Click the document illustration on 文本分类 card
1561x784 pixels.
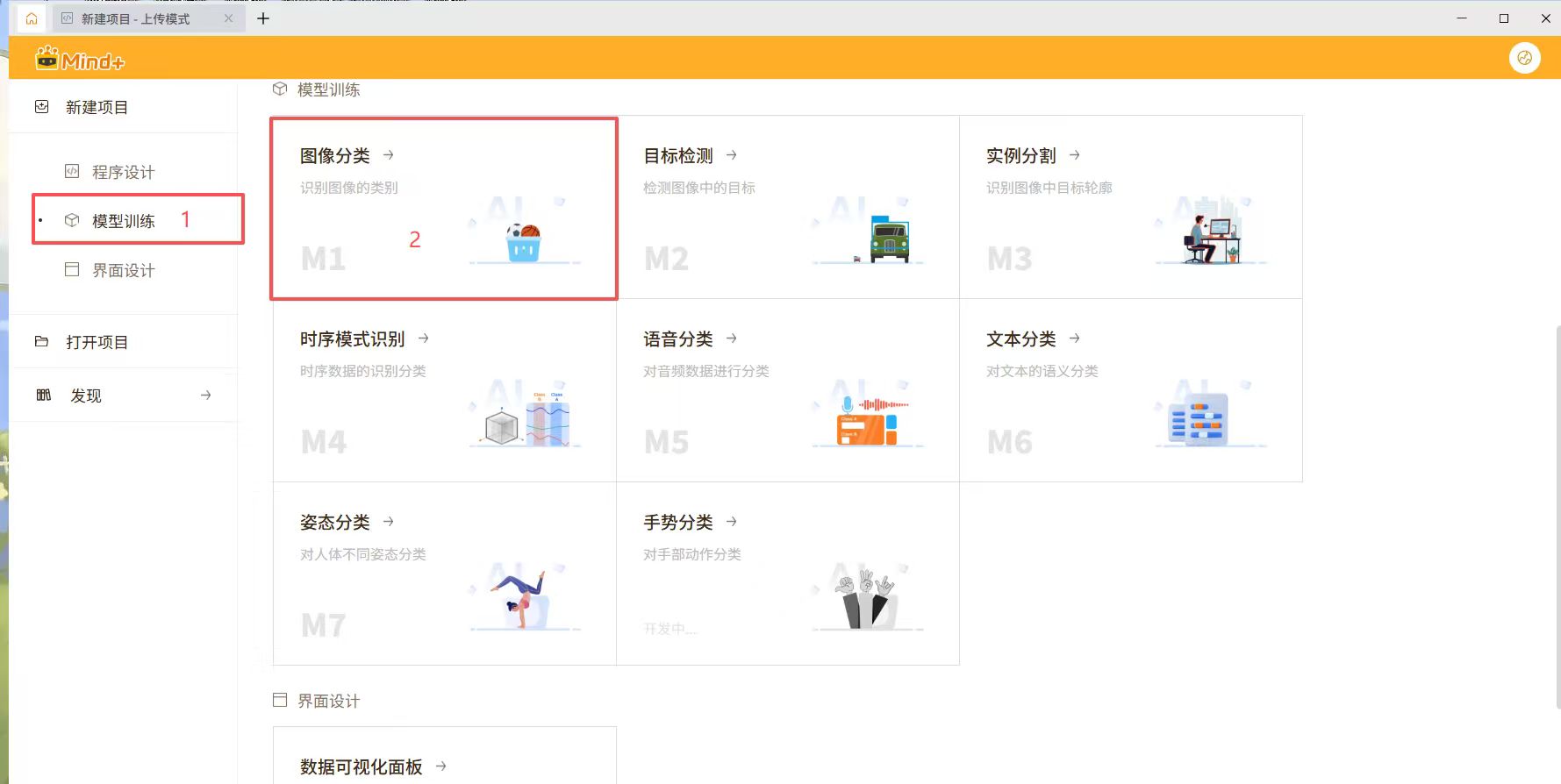point(1198,420)
